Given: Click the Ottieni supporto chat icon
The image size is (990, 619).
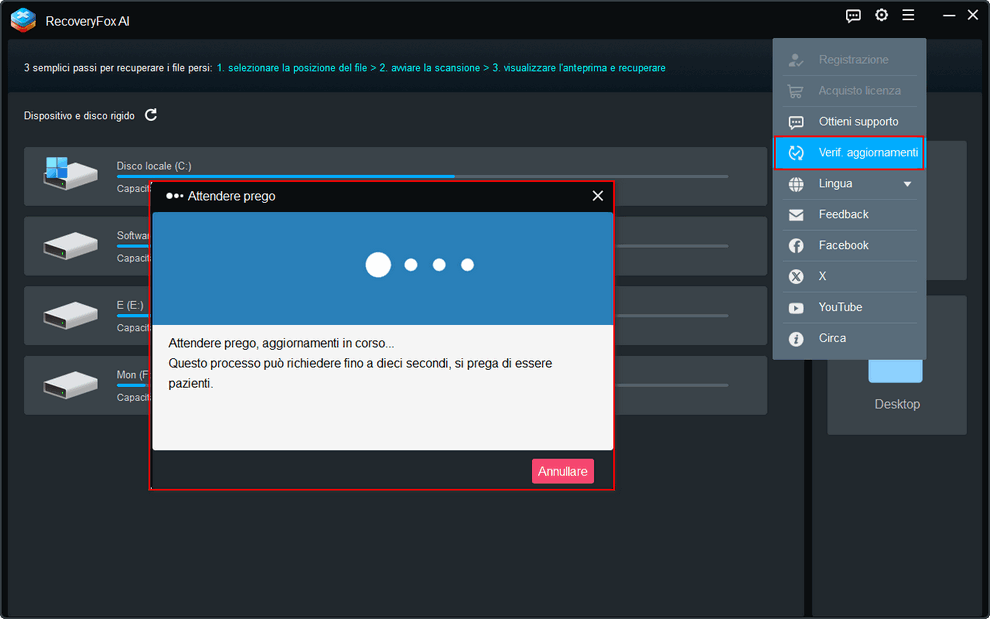Looking at the screenshot, I should point(796,122).
